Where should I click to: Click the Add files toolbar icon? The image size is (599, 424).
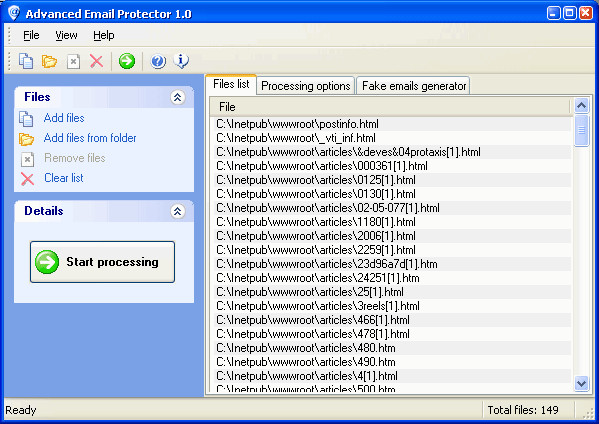click(x=26, y=61)
